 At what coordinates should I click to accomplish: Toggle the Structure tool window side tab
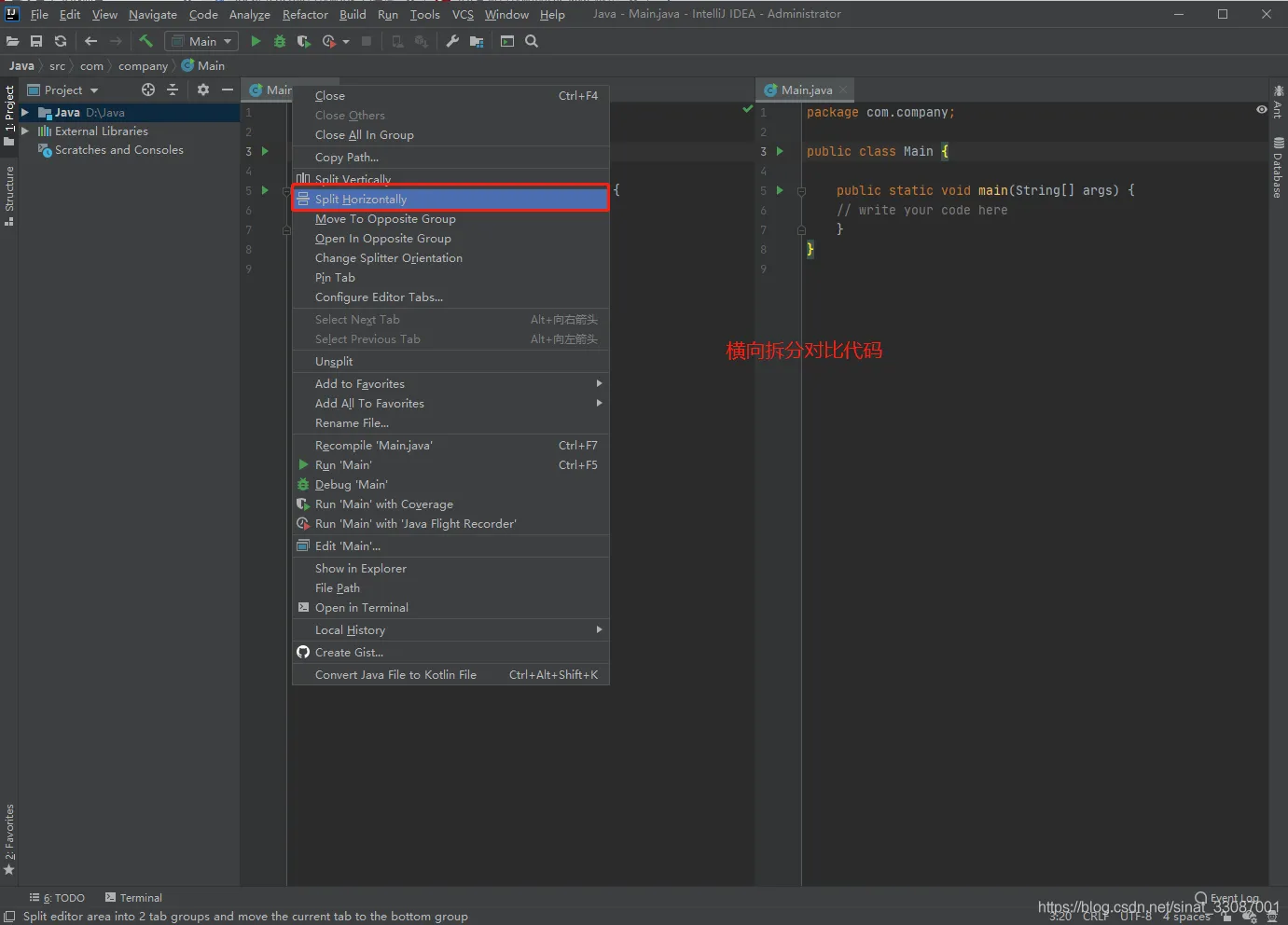click(x=9, y=194)
